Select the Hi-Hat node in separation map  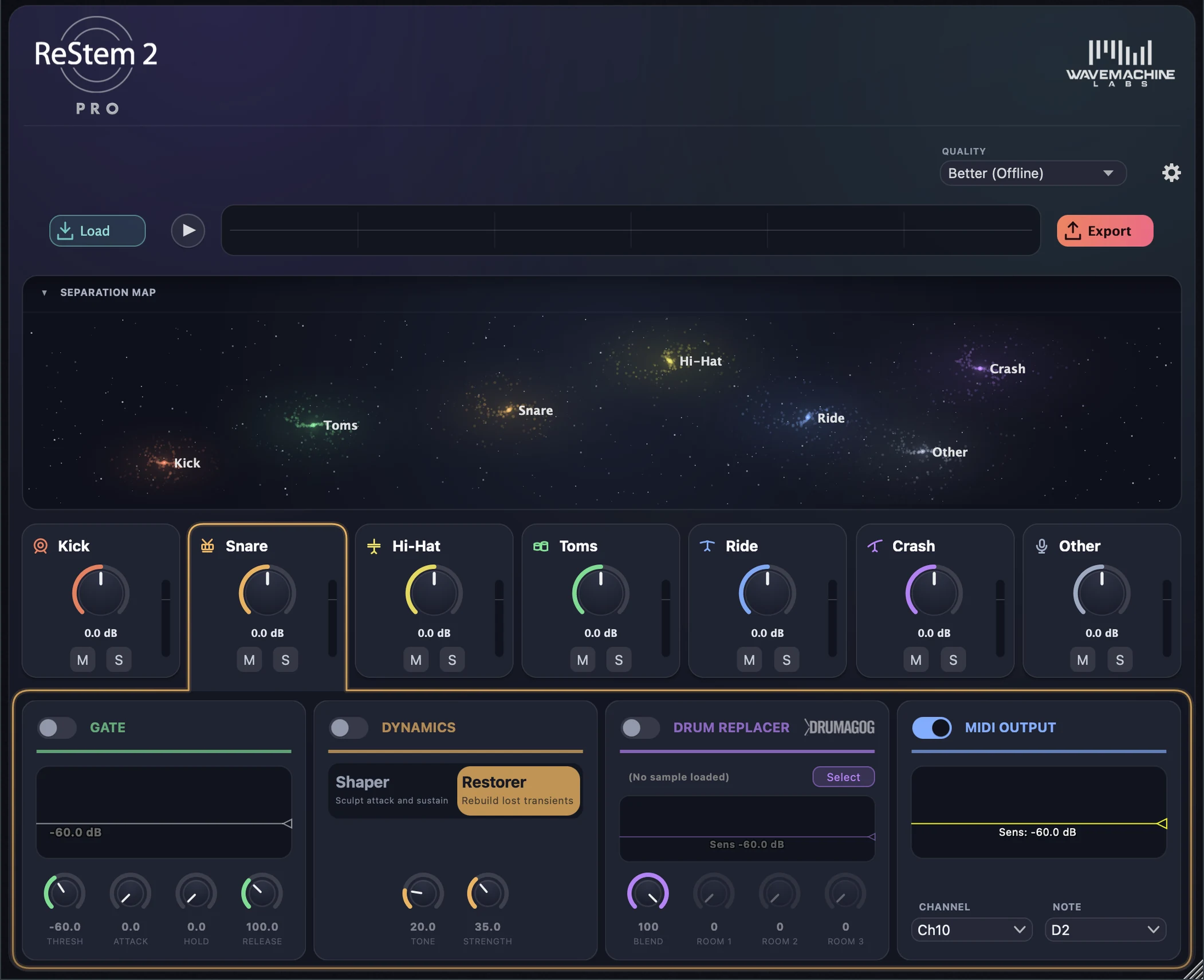point(669,361)
